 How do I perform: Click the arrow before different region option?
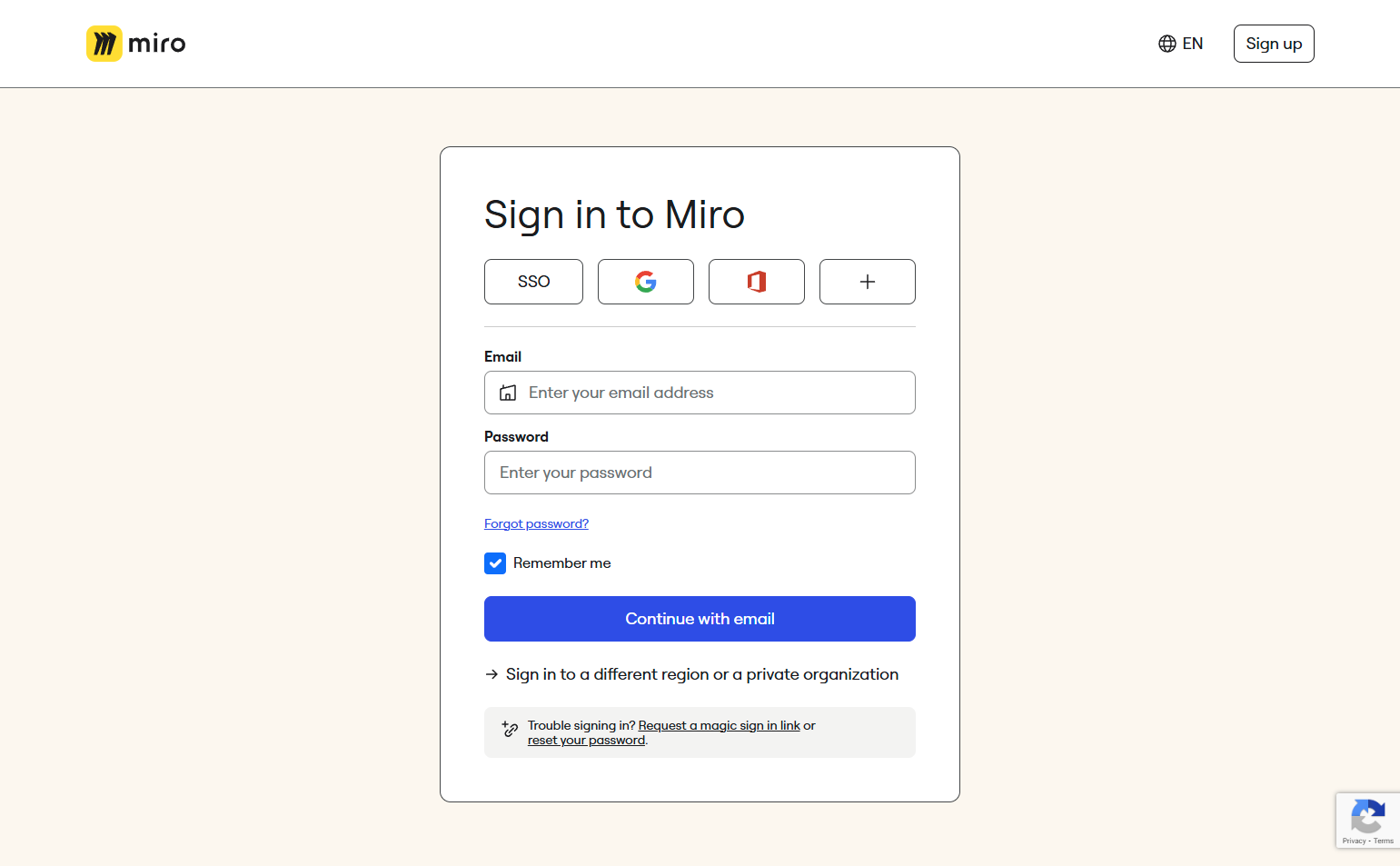pyautogui.click(x=491, y=674)
